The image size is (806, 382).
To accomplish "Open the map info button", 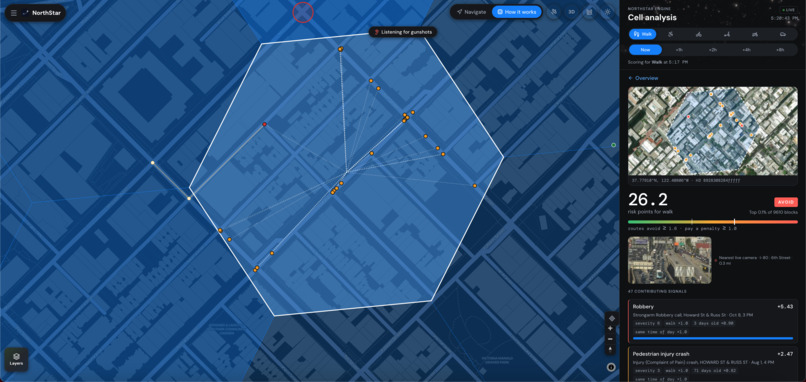I will [610, 367].
